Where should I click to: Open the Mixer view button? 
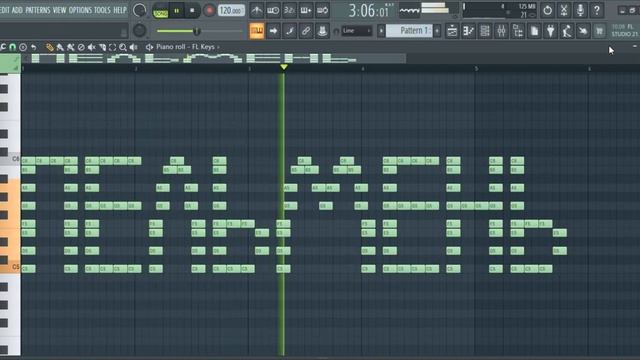click(x=501, y=31)
